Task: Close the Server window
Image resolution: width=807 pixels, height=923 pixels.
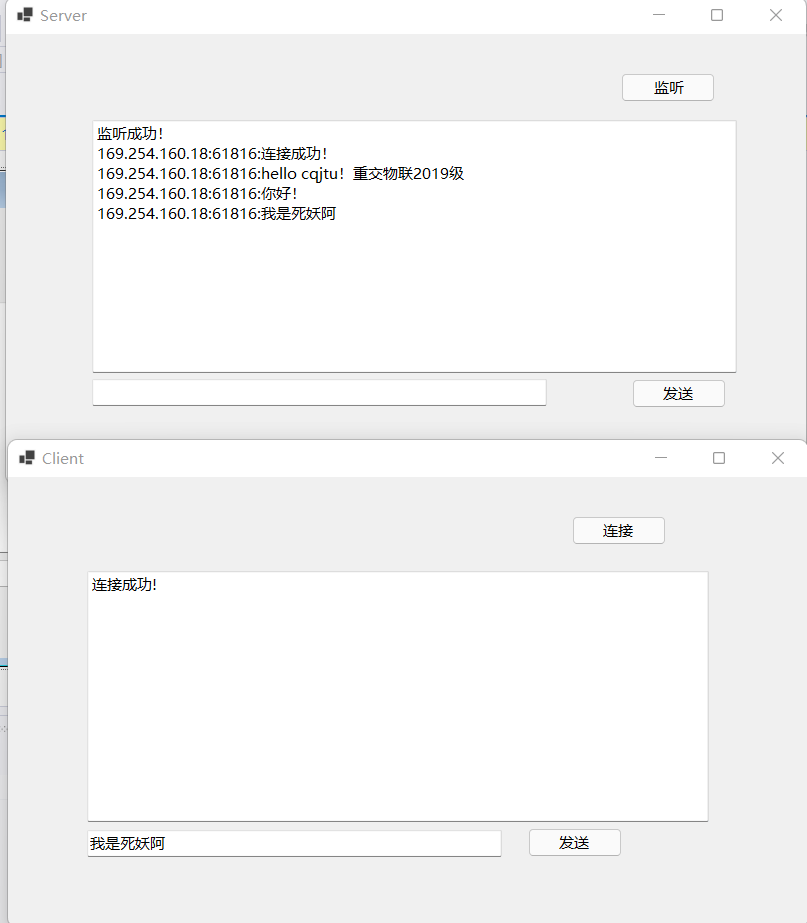Action: click(x=777, y=15)
